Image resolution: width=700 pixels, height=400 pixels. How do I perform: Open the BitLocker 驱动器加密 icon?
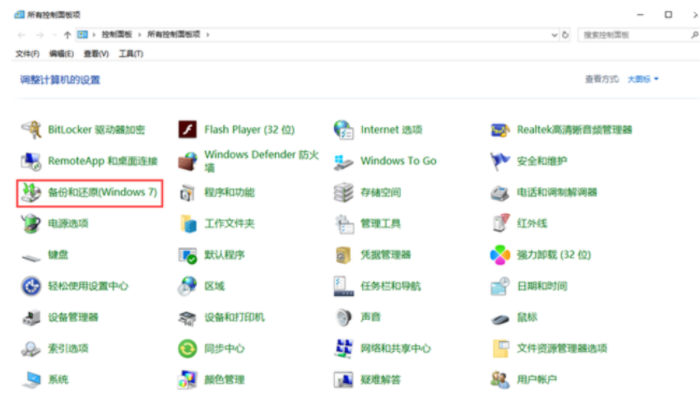click(31, 130)
